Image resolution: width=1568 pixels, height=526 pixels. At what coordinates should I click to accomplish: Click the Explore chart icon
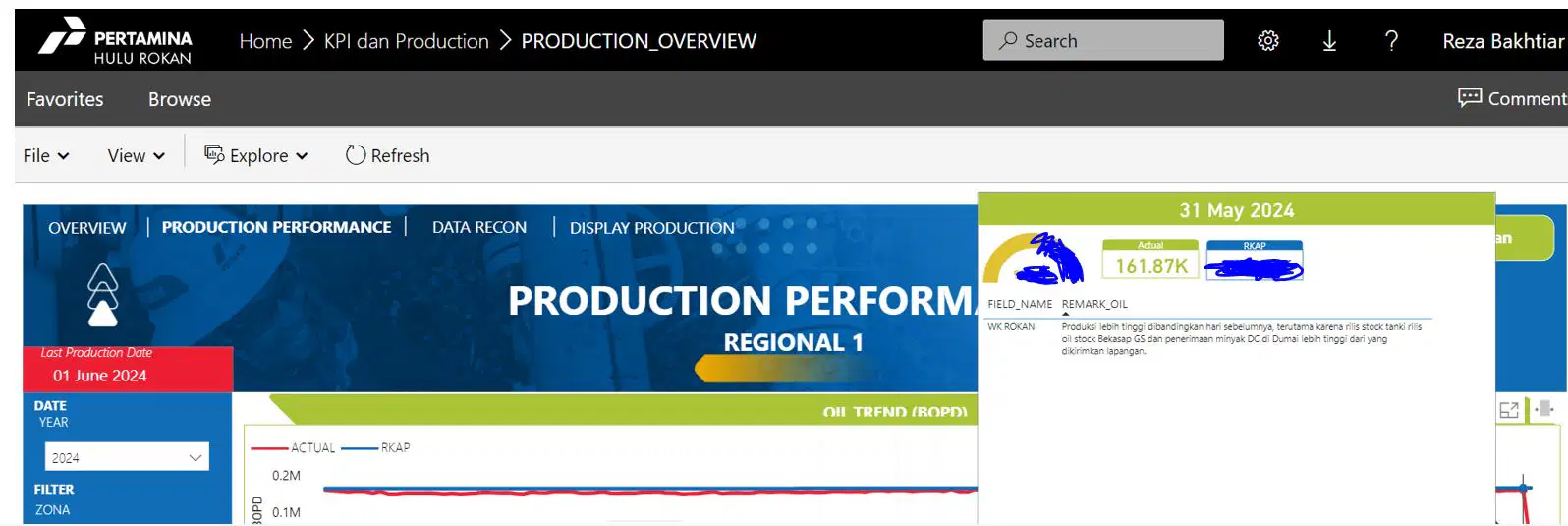pyautogui.click(x=214, y=154)
